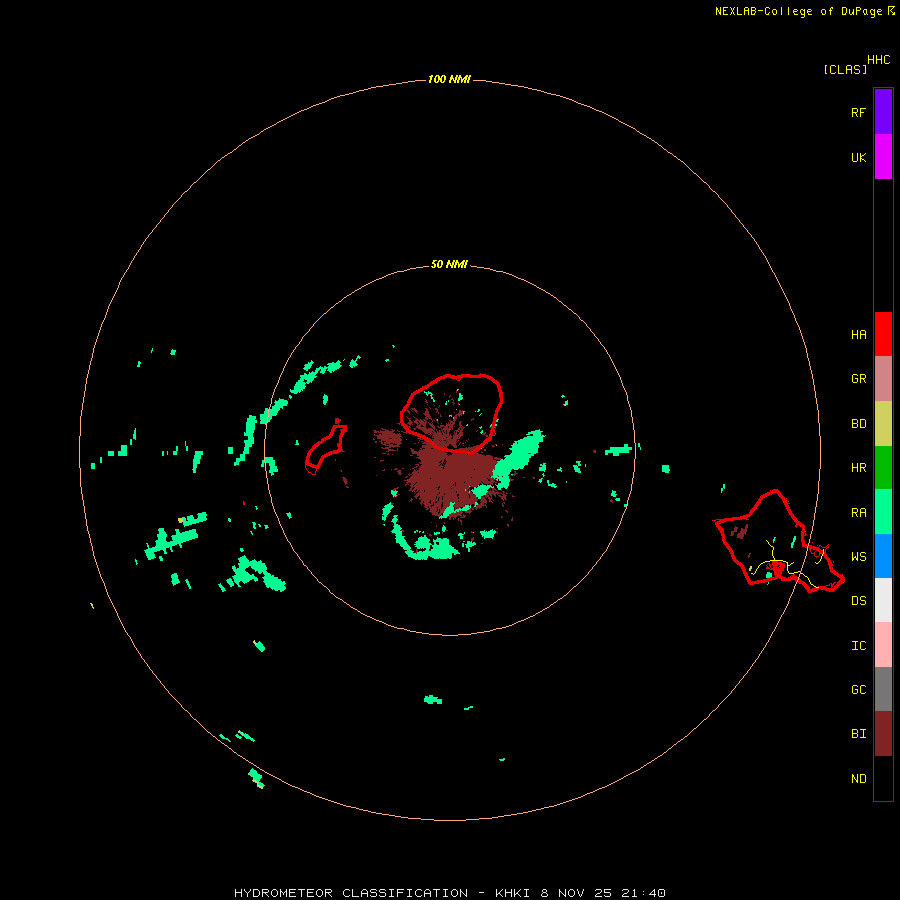Viewport: 900px width, 900px height.
Task: Click the GR legend label
Action: point(858,379)
